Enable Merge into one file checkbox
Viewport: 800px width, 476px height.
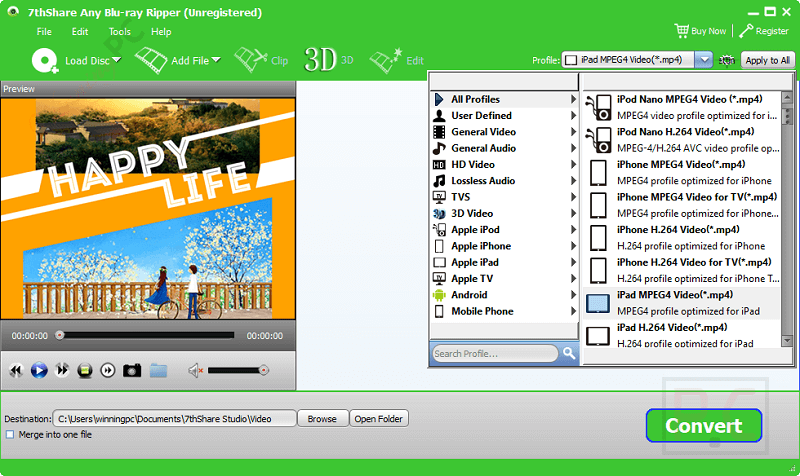pyautogui.click(x=10, y=435)
